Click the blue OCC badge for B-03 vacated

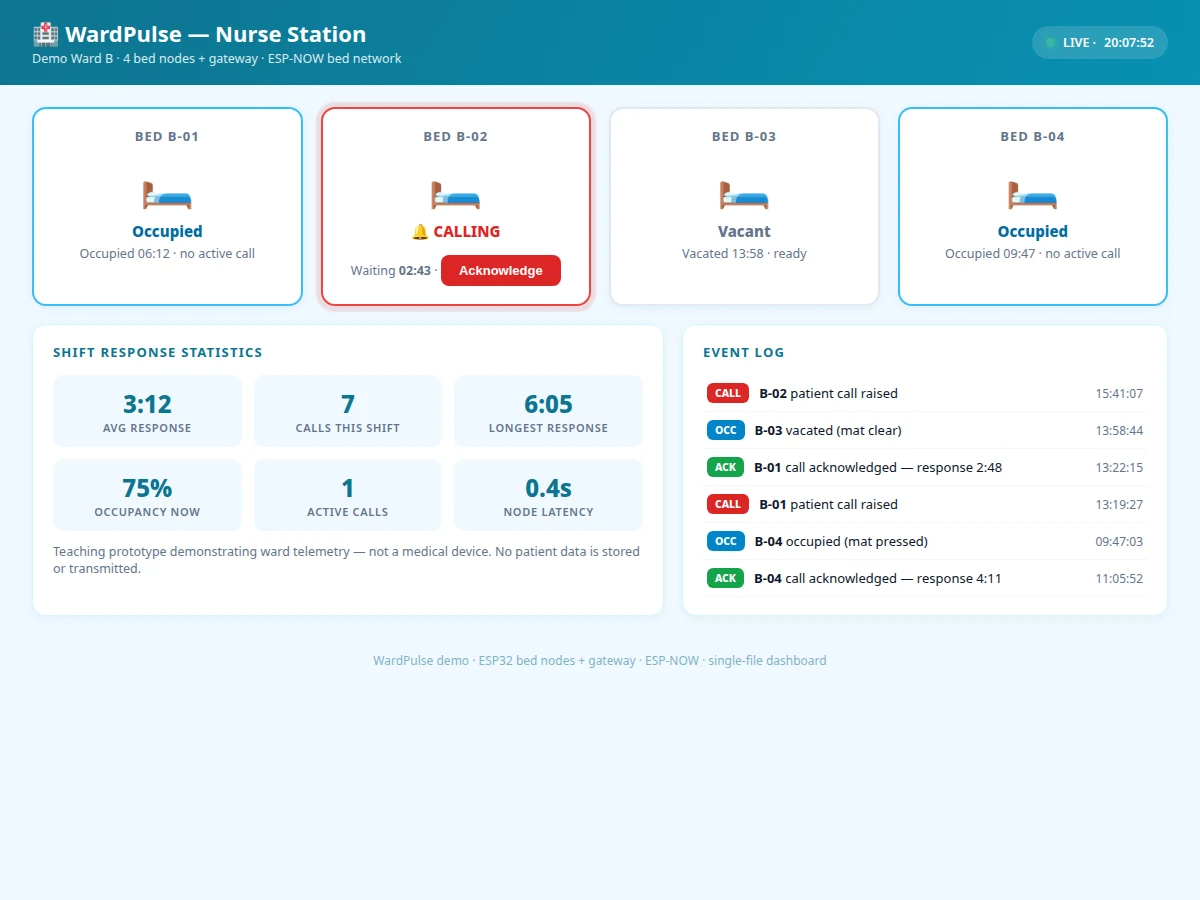pos(726,431)
